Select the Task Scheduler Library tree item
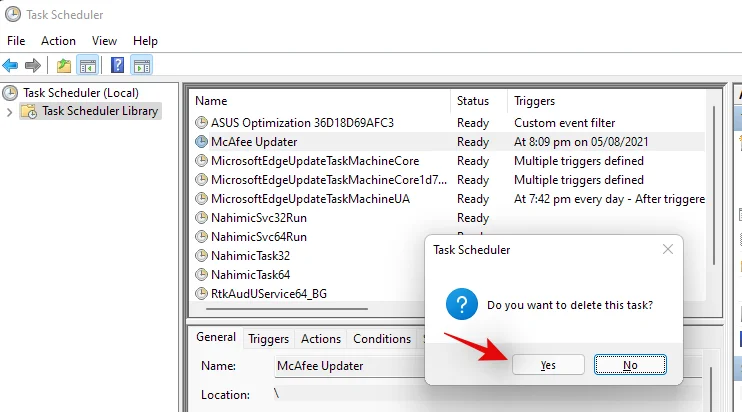 (x=100, y=111)
